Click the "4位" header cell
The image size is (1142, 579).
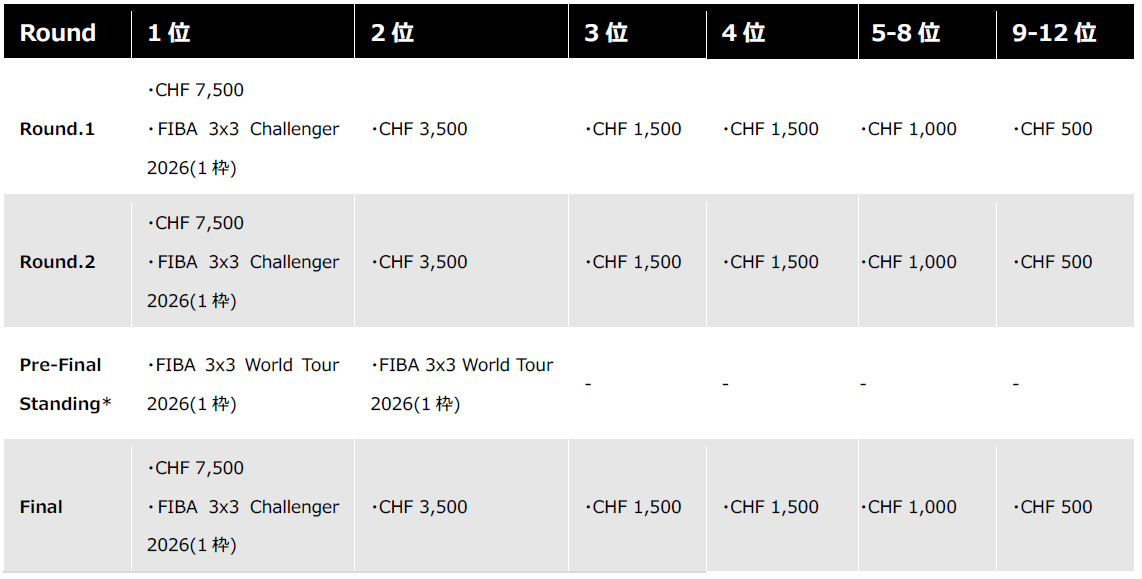tap(743, 33)
